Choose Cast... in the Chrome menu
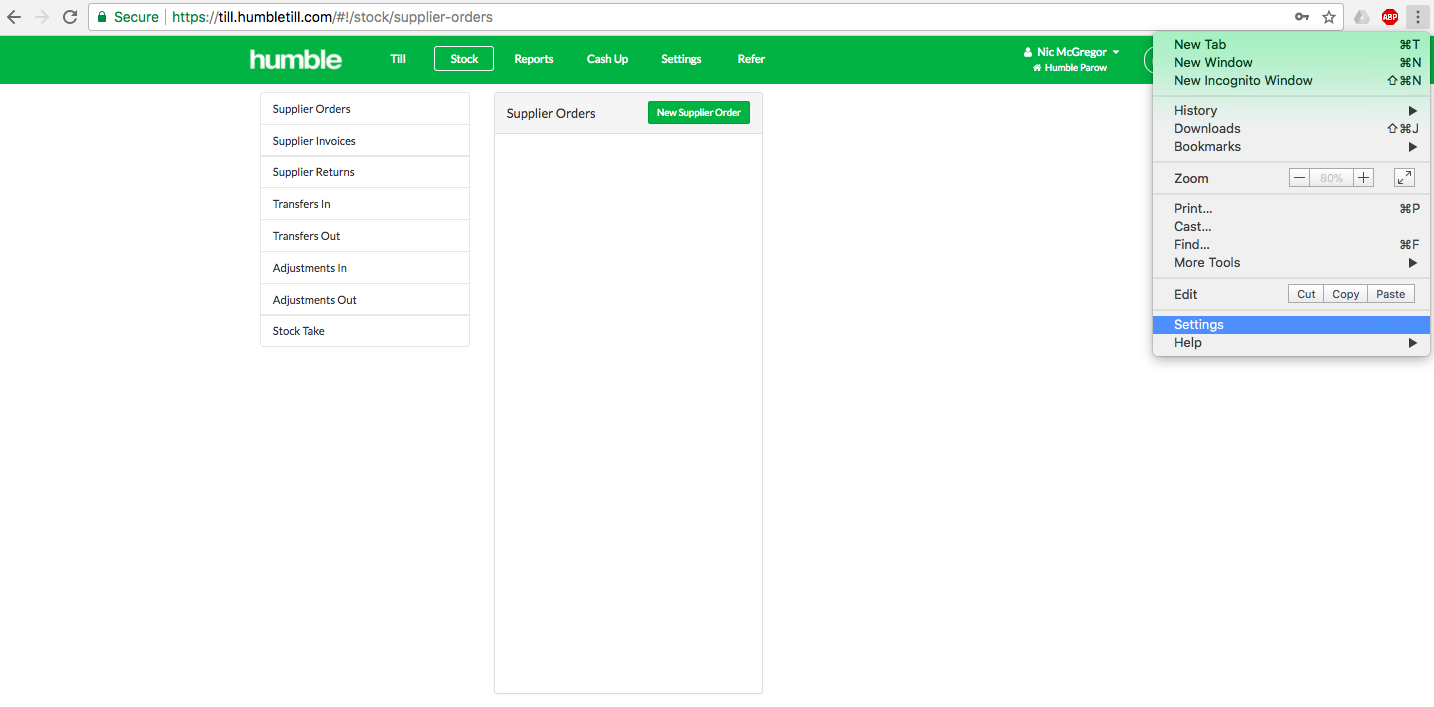 tap(1291, 226)
